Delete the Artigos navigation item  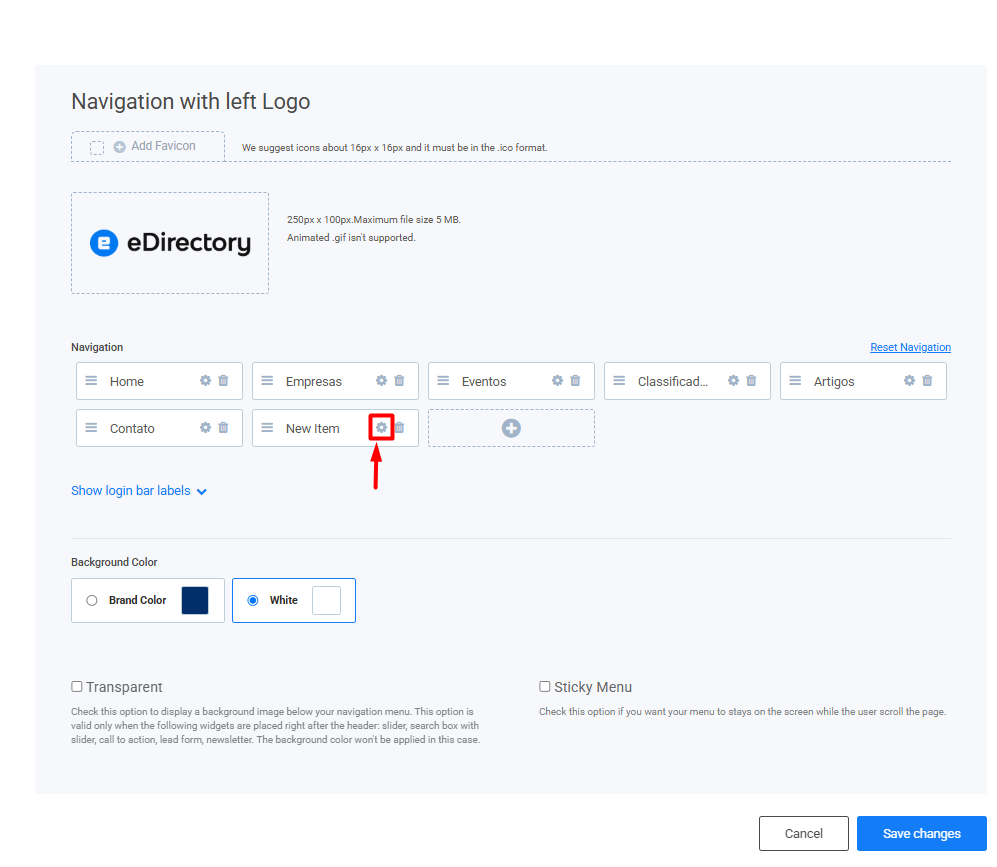click(x=928, y=381)
